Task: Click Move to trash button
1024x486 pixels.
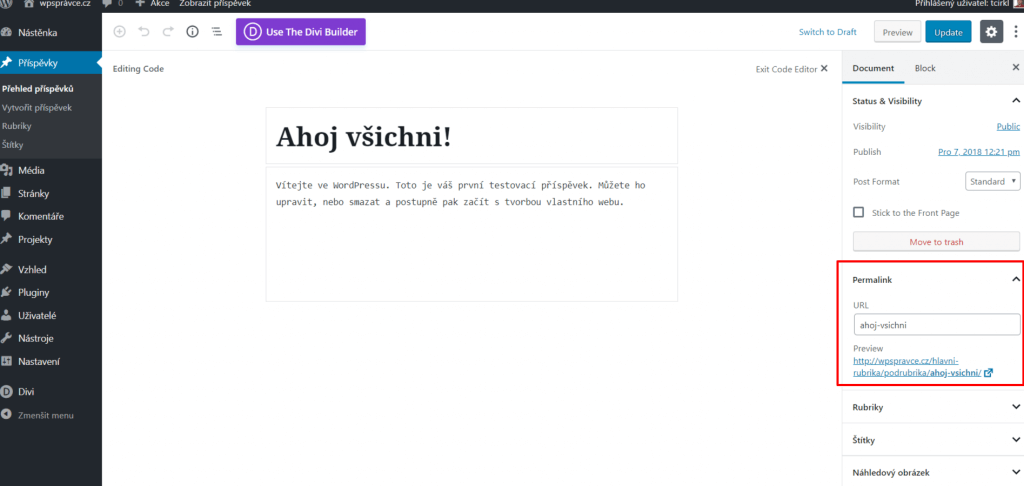Action: [936, 242]
